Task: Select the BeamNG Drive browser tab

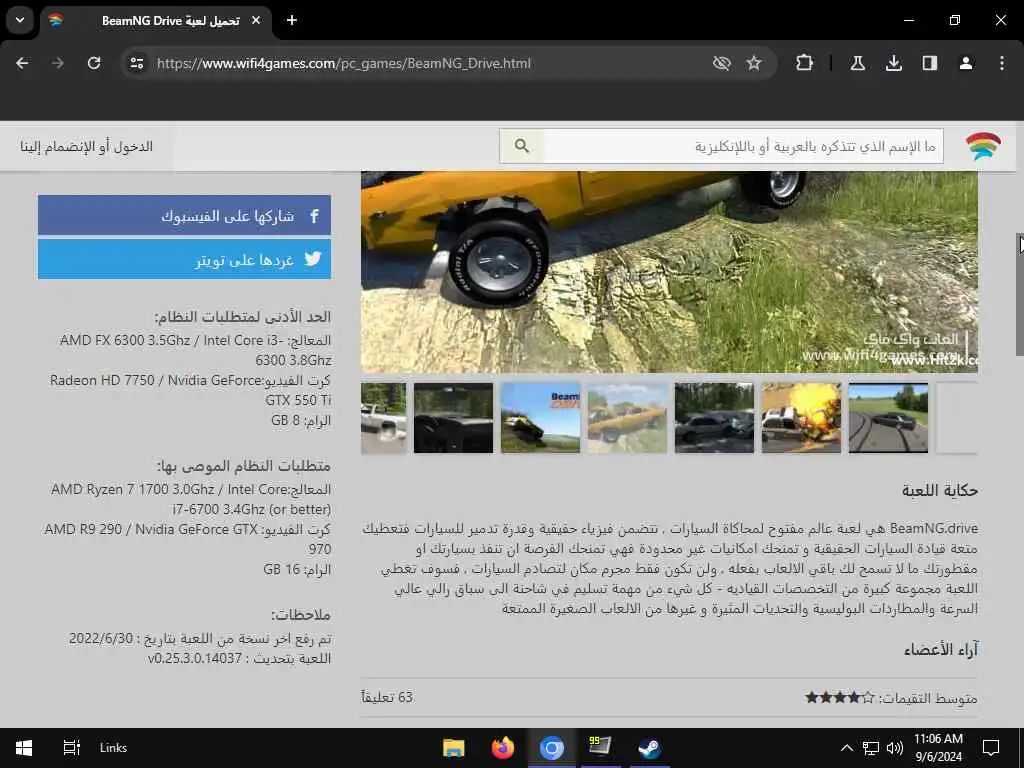Action: (x=157, y=21)
